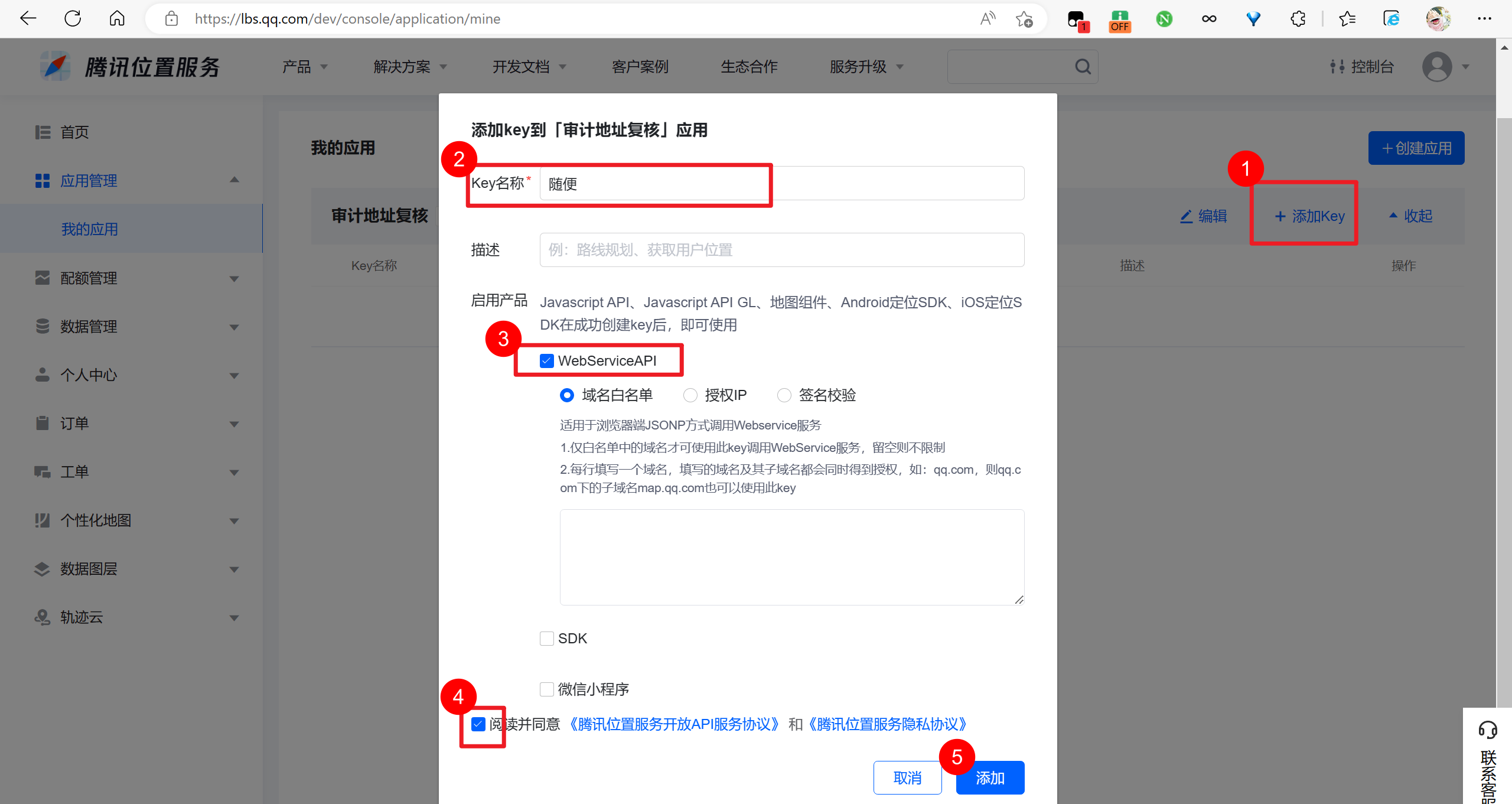Enable the SDK checkbox
This screenshot has width=1512, height=804.
coord(546,638)
